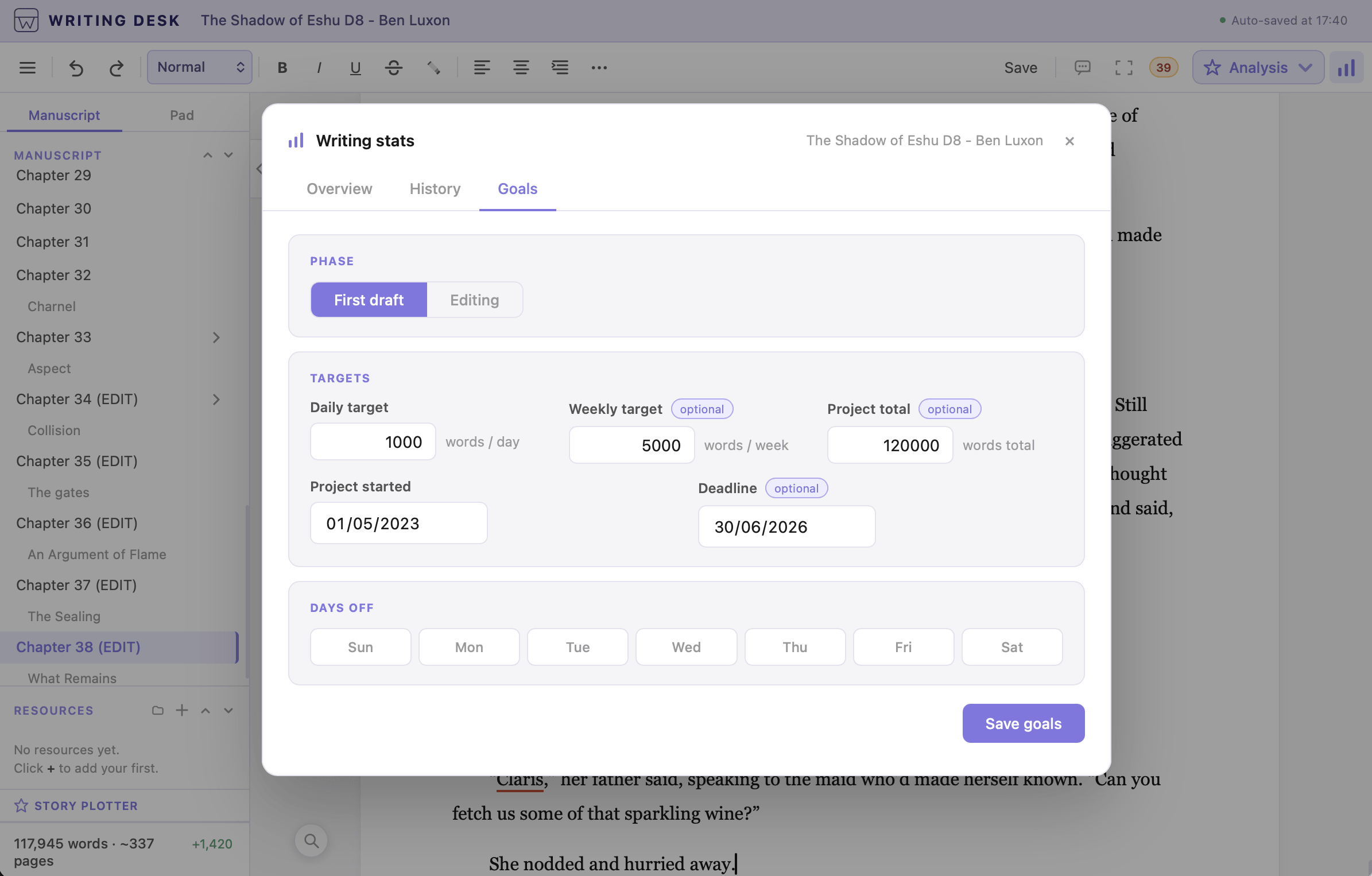
Task: Edit the Daily target field
Action: pos(373,441)
